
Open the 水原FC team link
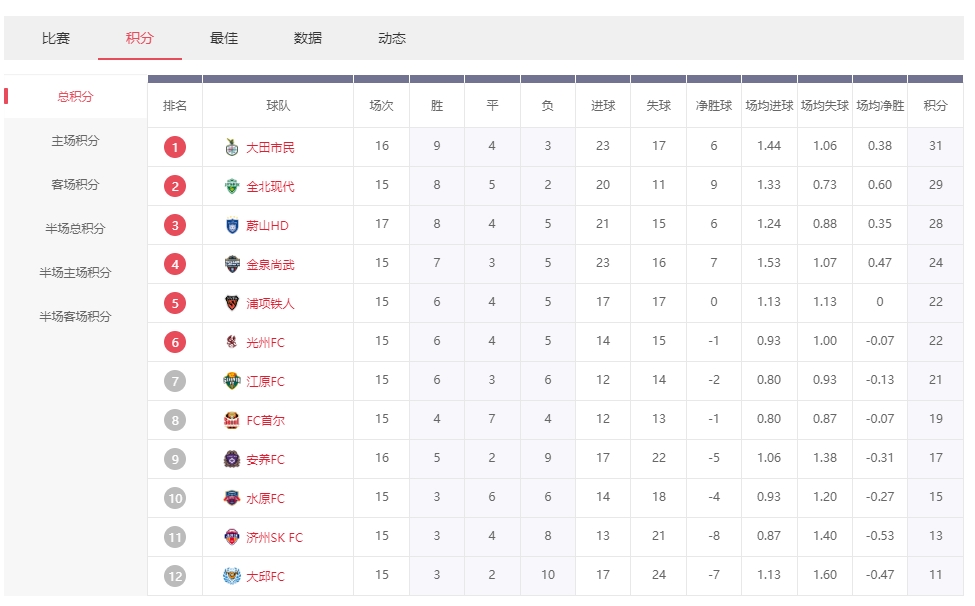click(265, 499)
